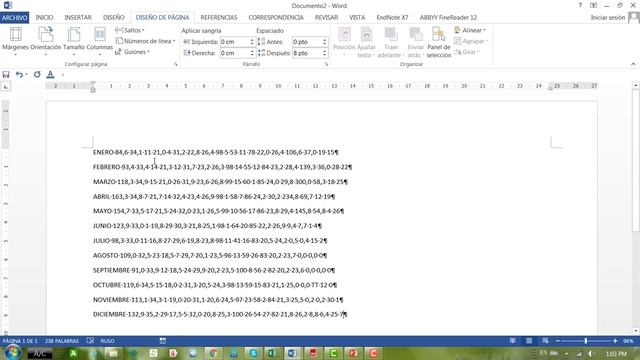Click the PÁGINA 1 DE 1 indicator
This screenshot has width=640, height=360.
[20, 341]
